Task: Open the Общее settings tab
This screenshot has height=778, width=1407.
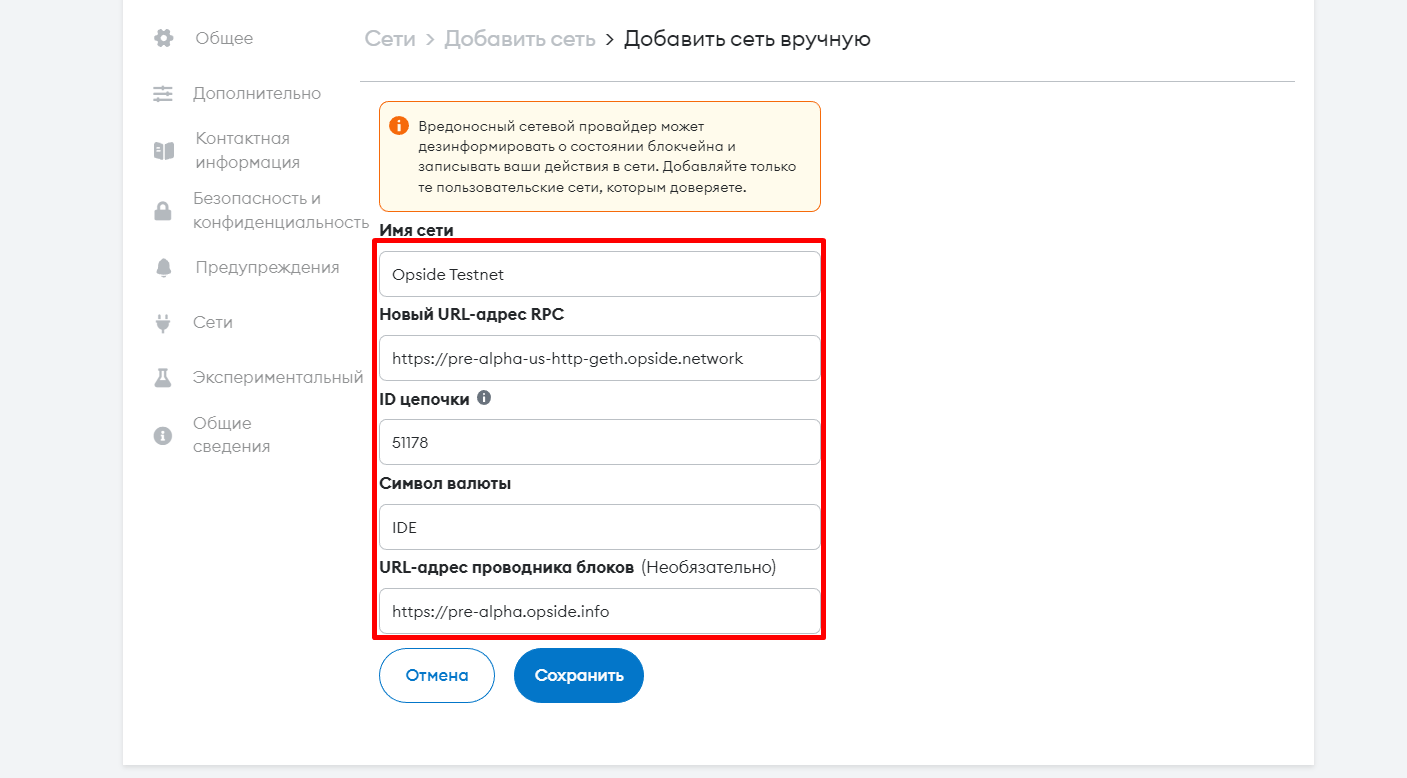Action: coord(224,38)
